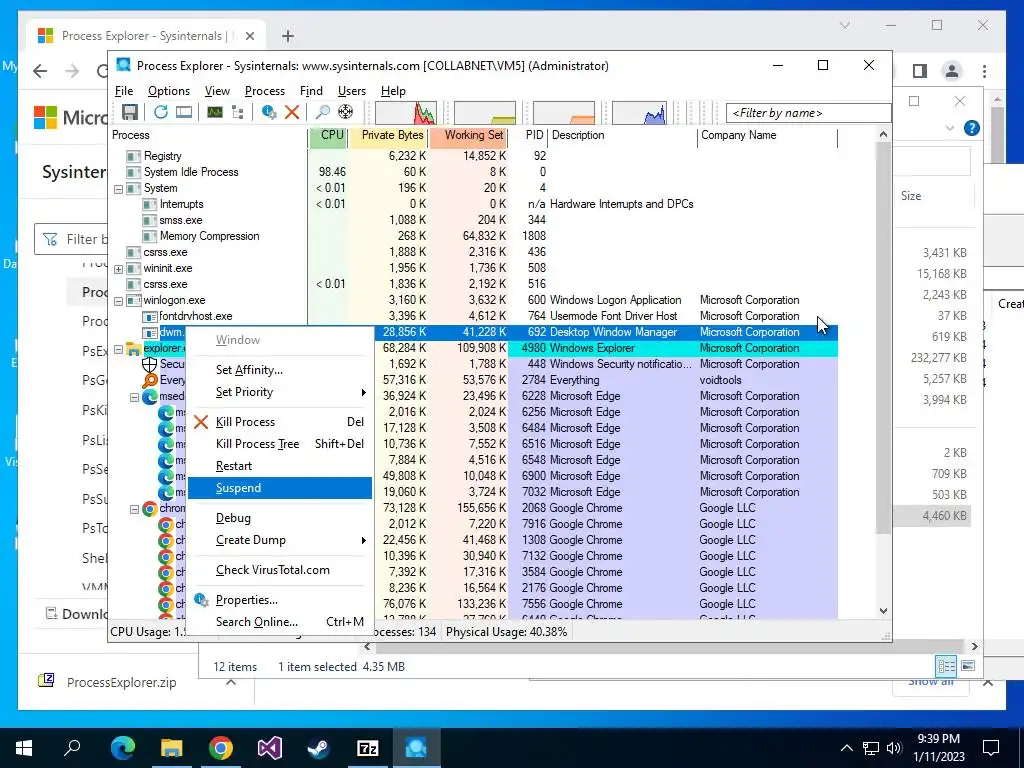Open 7-Zip from the taskbar
1024x768 pixels.
pyautogui.click(x=368, y=747)
